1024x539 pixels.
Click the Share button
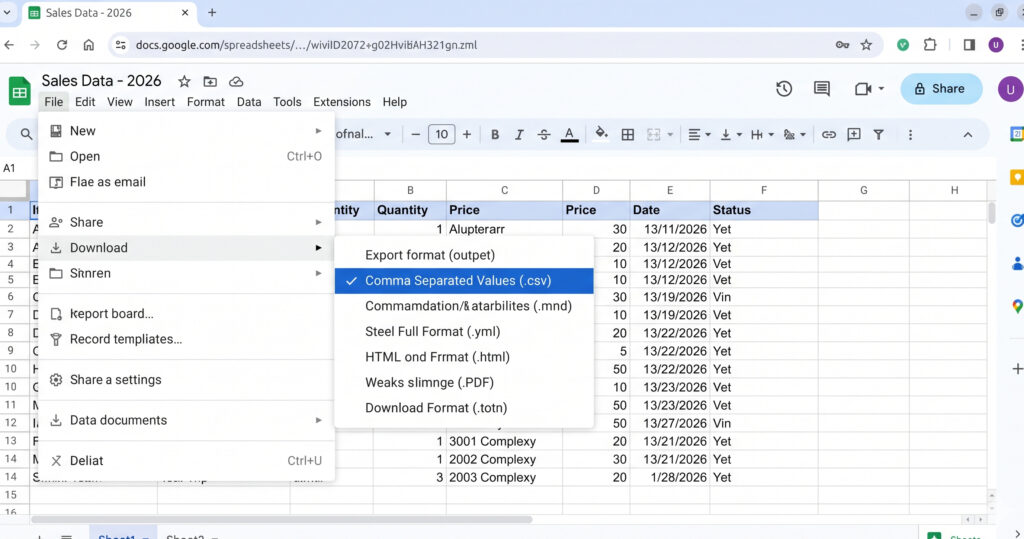click(941, 89)
